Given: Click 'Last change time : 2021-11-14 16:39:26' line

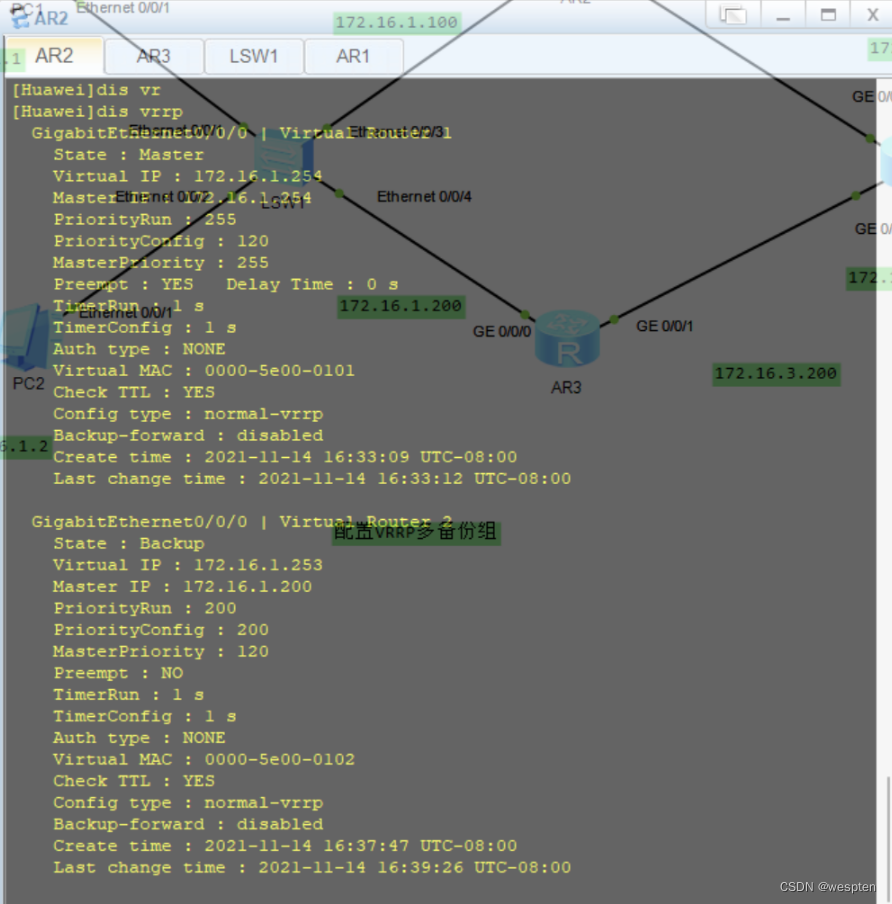Looking at the screenshot, I should tap(312, 868).
